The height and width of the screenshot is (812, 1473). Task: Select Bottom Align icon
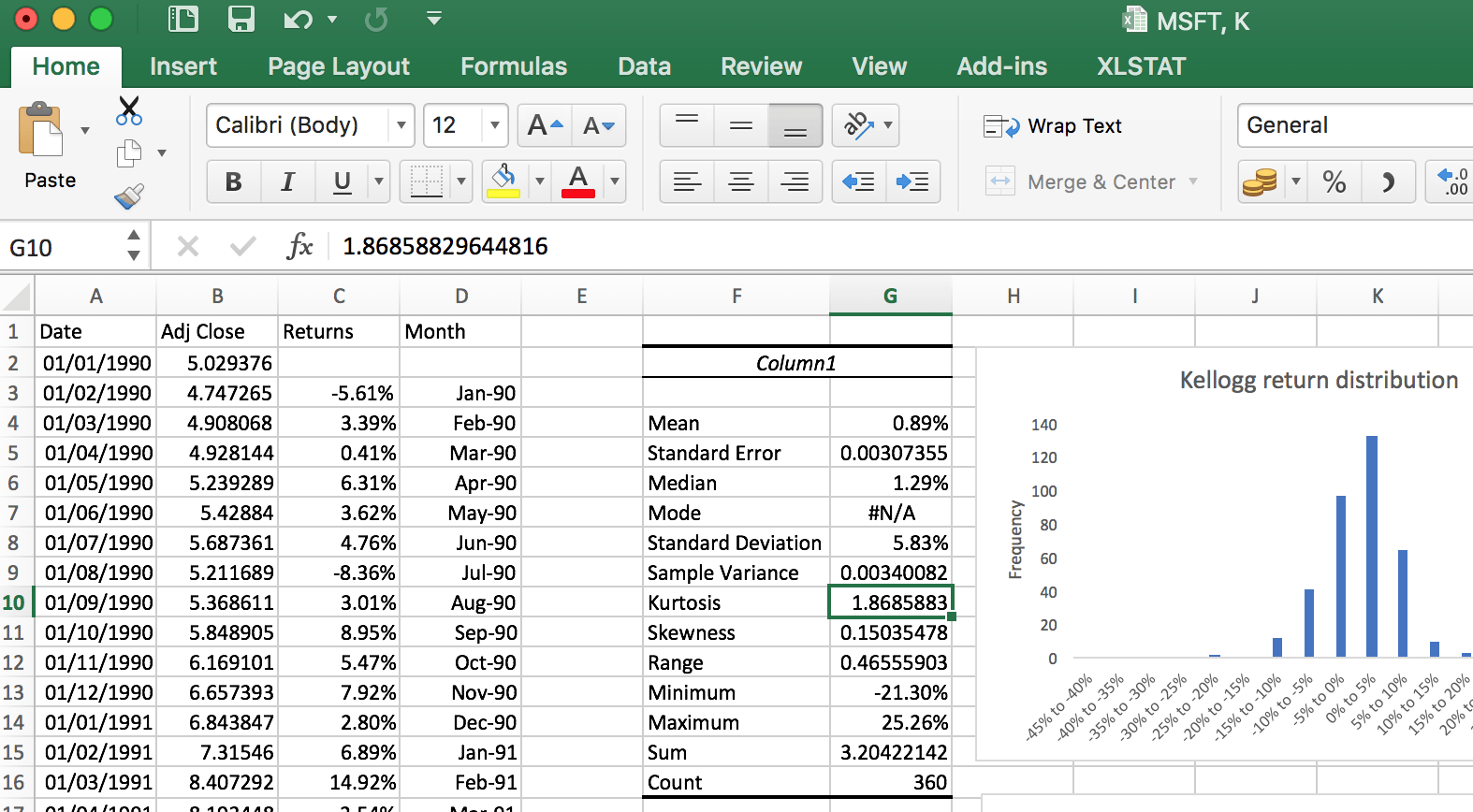(795, 125)
